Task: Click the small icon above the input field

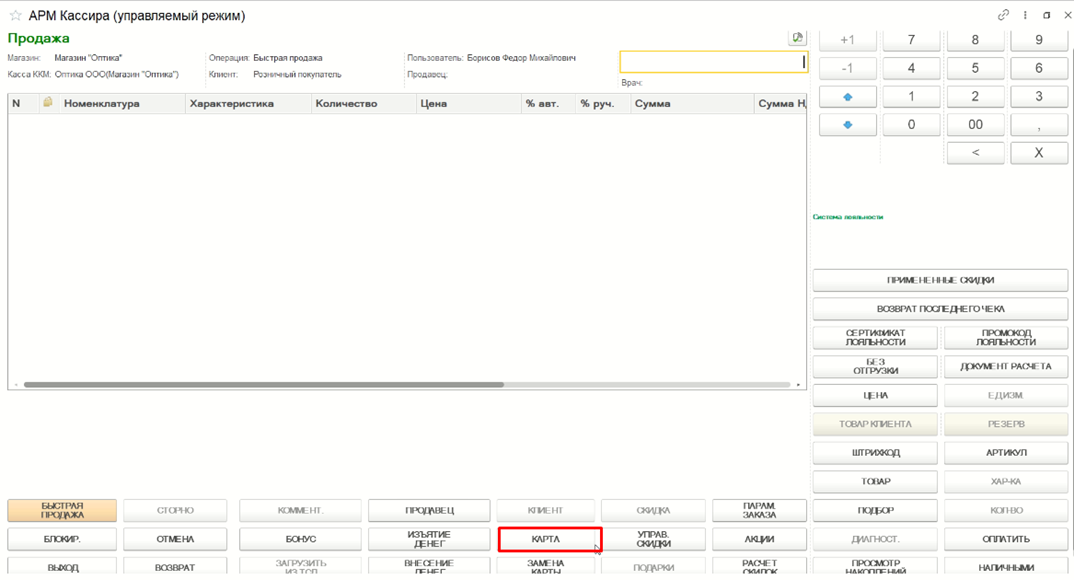Action: coord(797,38)
